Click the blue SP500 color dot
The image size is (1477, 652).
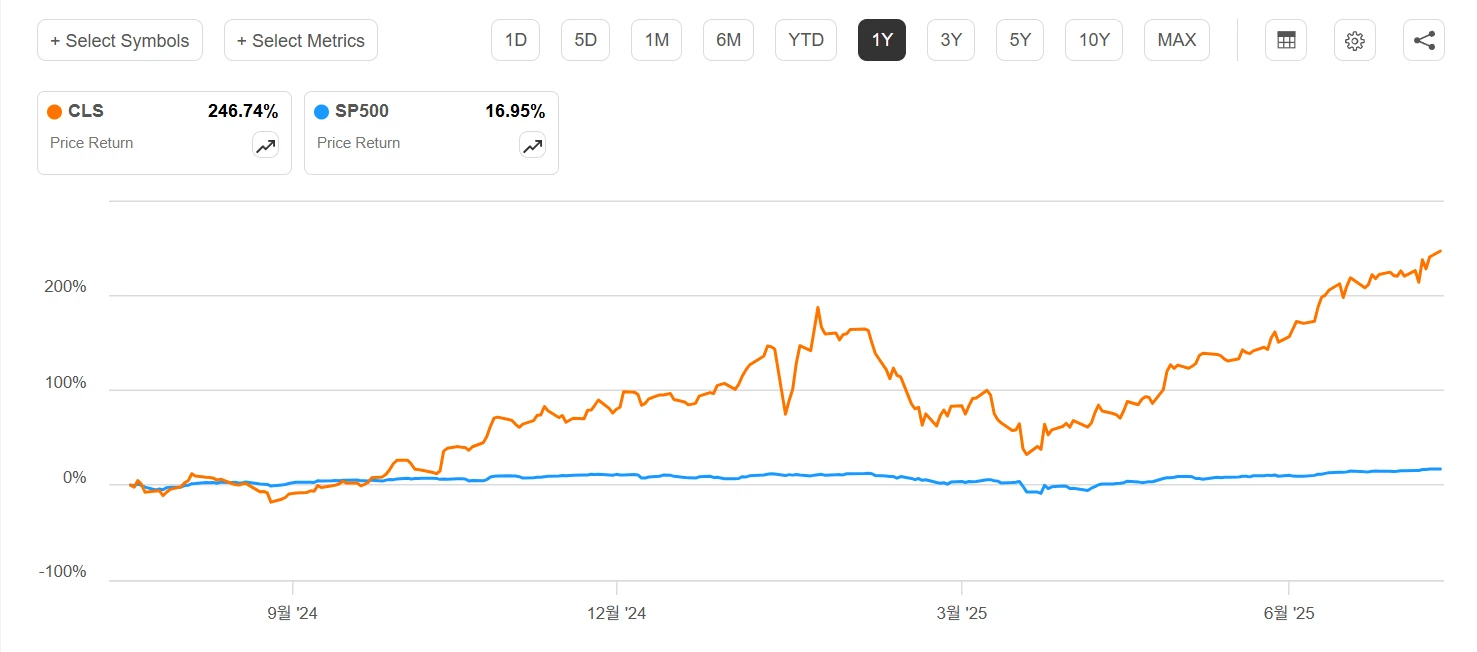pos(322,112)
